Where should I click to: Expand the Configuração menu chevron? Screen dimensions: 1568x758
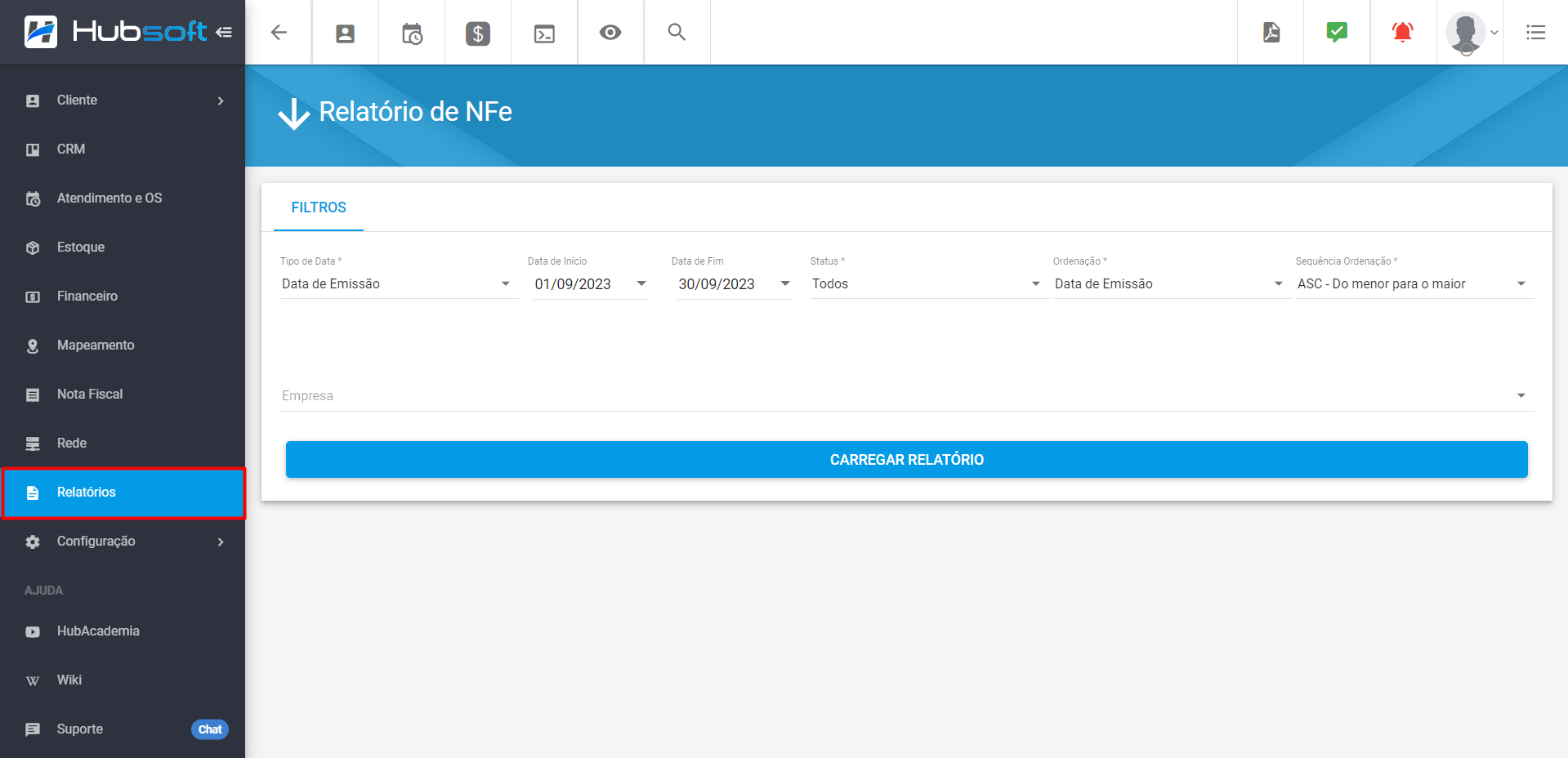pos(221,542)
